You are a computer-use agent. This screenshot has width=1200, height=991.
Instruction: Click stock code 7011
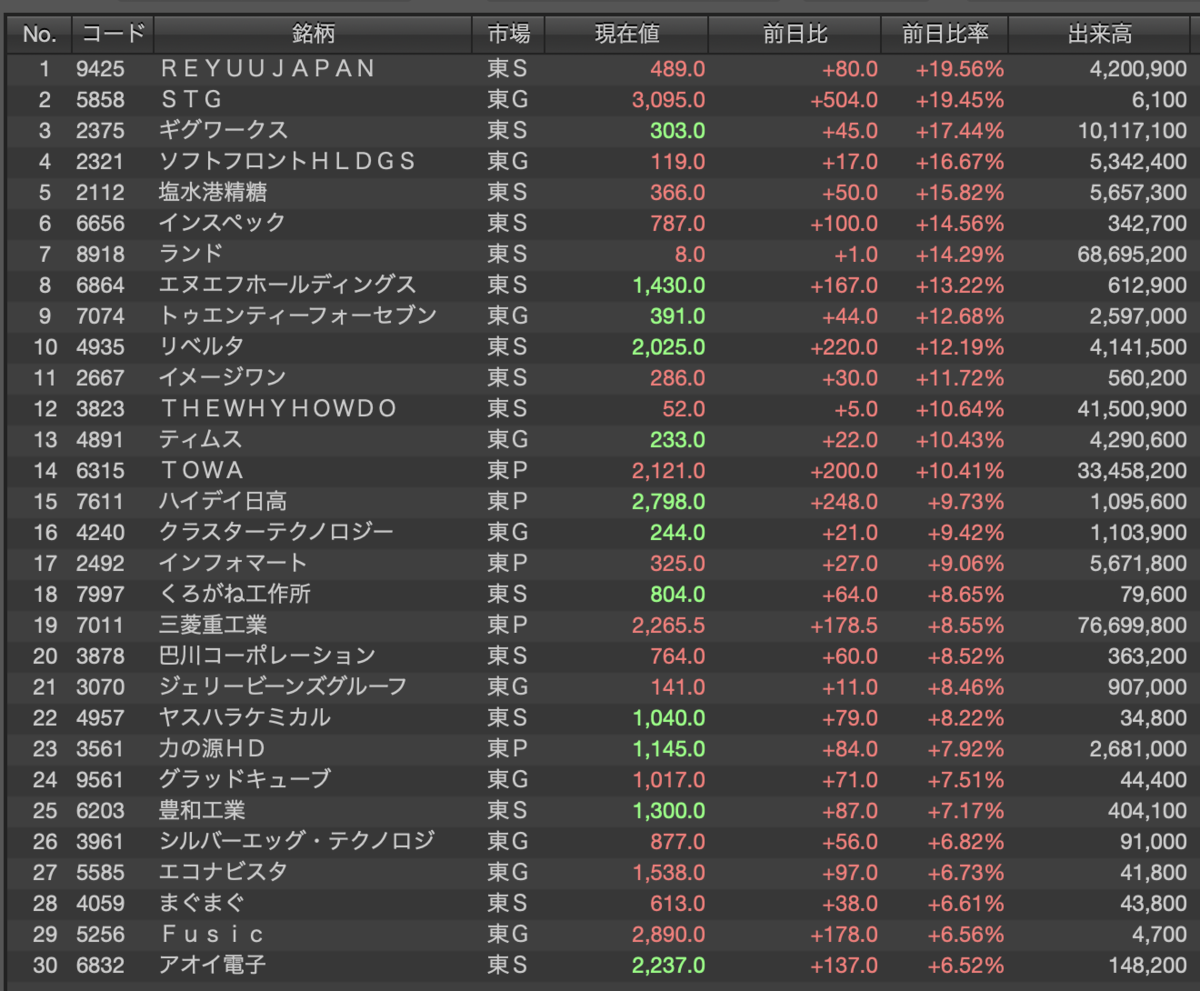100,625
